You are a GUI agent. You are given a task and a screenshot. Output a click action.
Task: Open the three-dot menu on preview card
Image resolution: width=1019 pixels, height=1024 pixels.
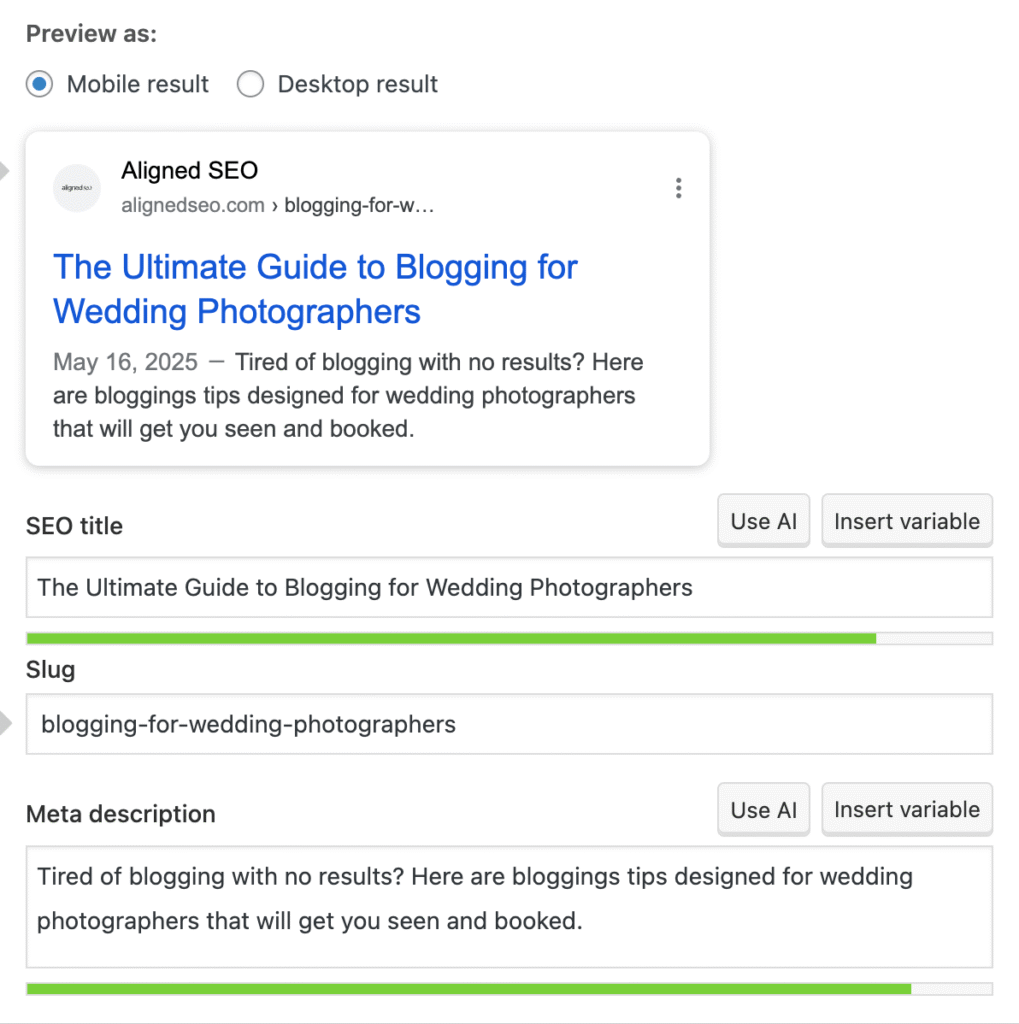coord(679,188)
